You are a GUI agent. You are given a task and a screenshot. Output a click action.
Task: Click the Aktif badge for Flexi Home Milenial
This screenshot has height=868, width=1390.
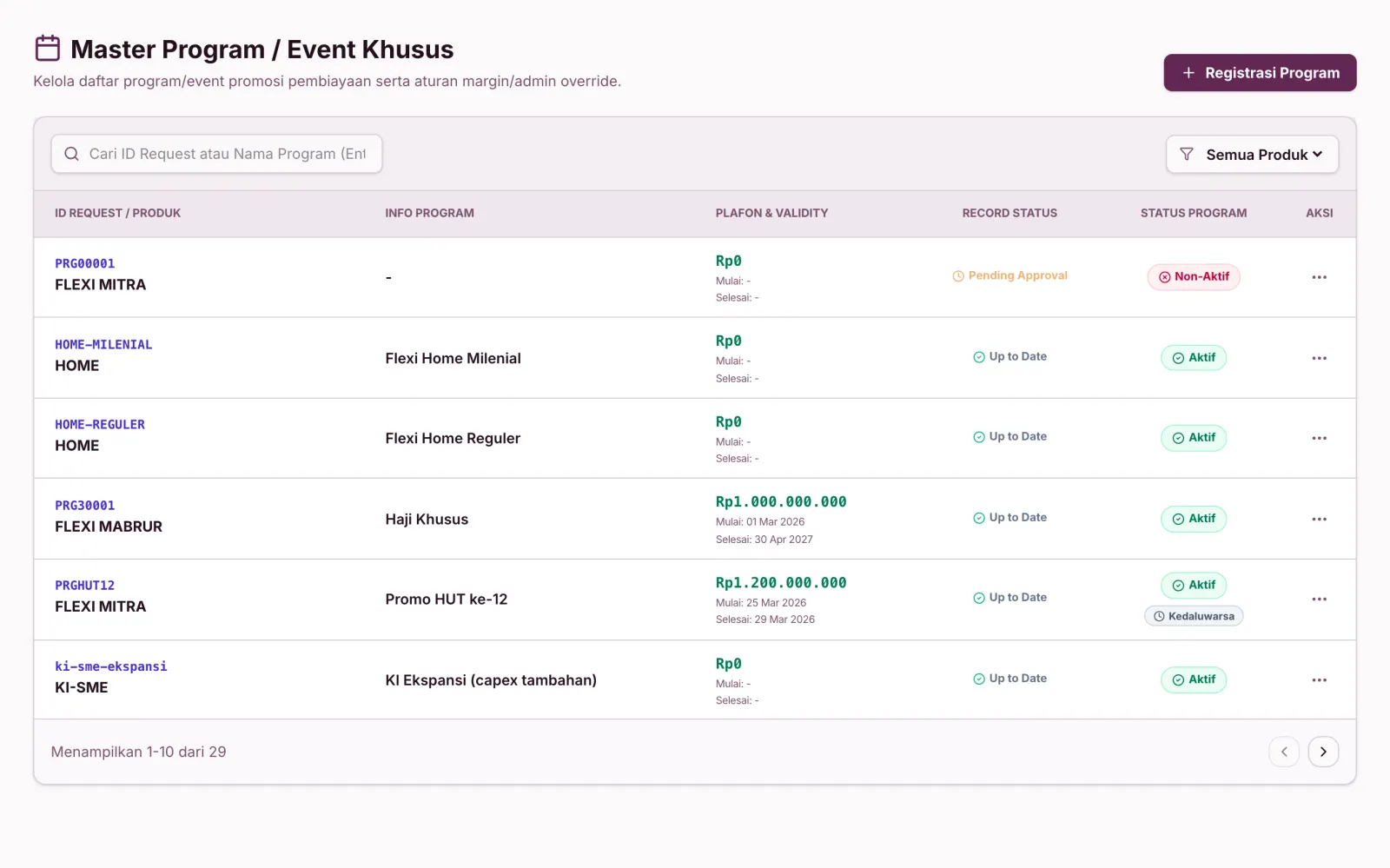pyautogui.click(x=1194, y=358)
